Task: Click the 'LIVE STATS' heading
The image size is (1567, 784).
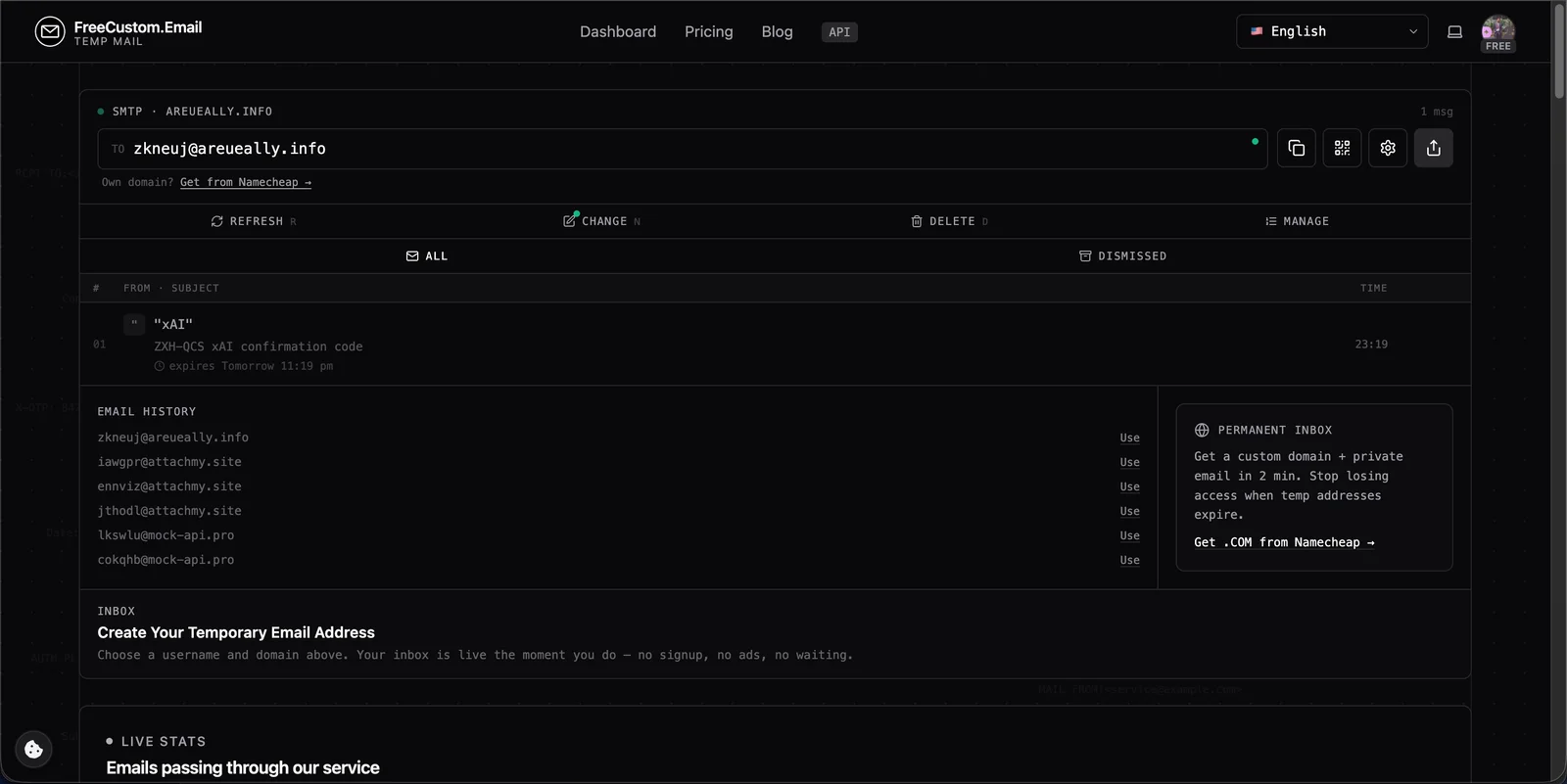Action: 164,742
